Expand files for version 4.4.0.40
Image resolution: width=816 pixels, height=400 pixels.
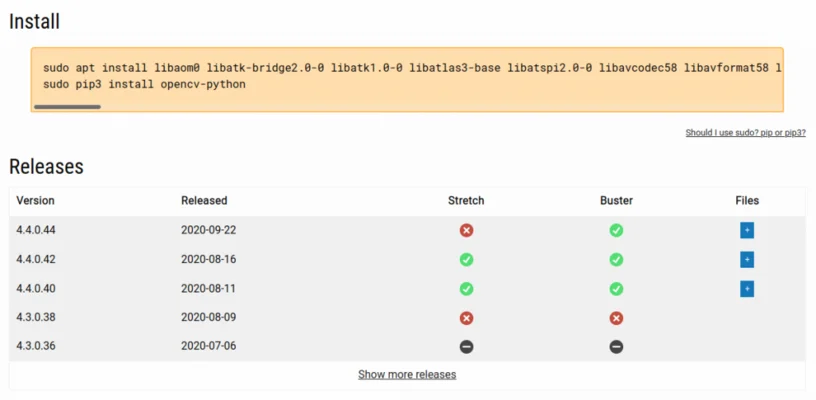[747, 289]
